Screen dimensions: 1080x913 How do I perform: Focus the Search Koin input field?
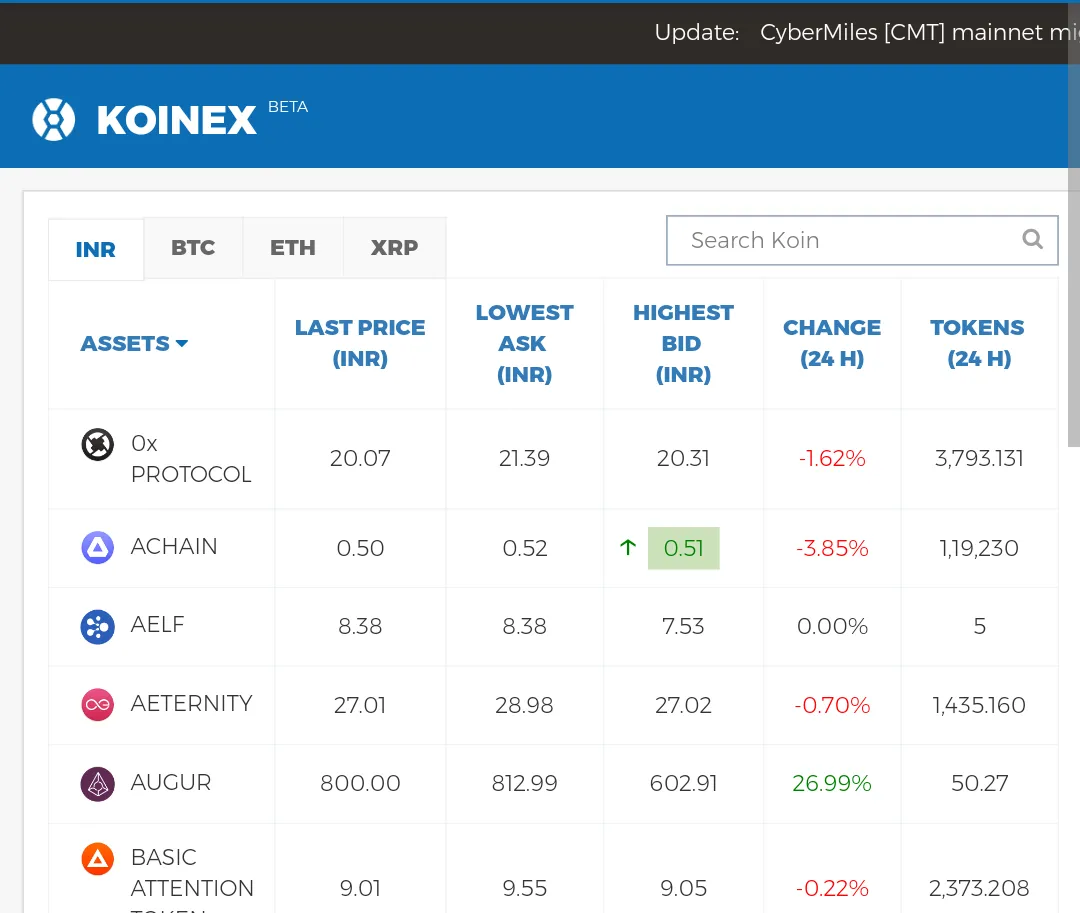(862, 240)
